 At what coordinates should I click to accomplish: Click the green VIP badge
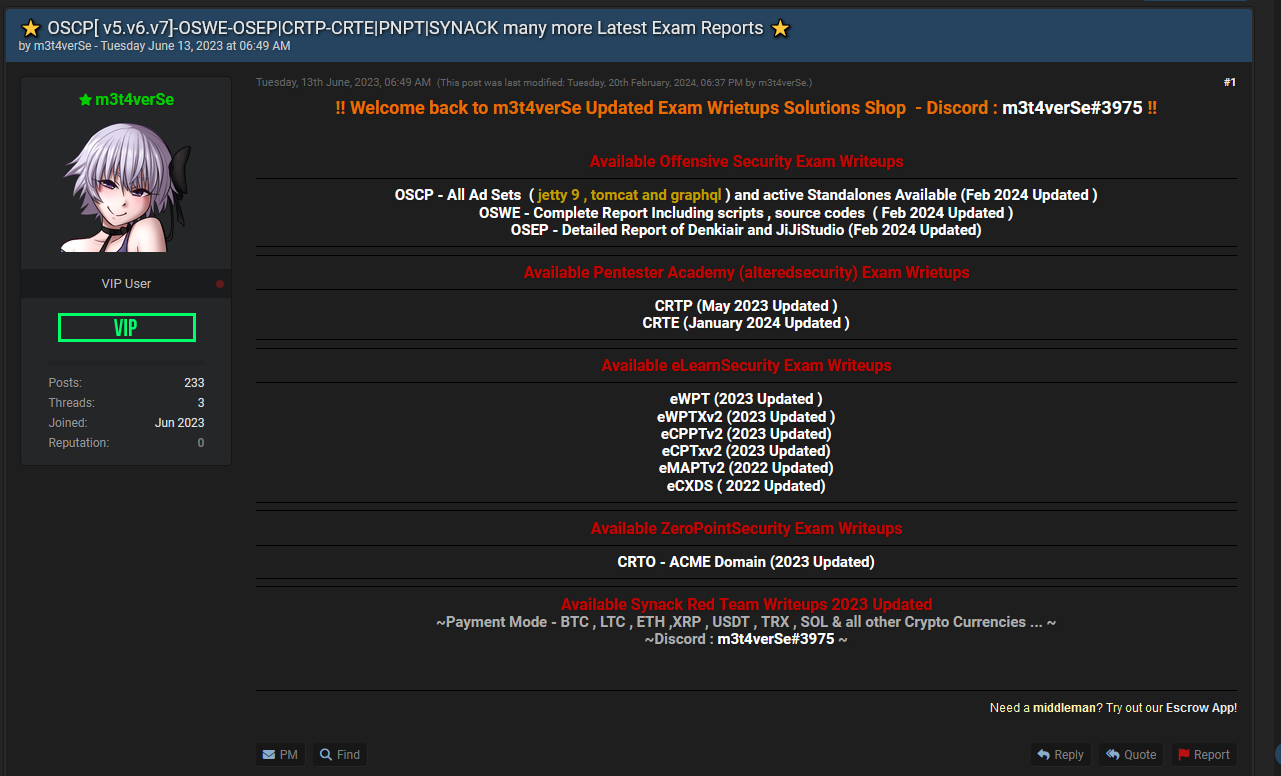tap(126, 327)
